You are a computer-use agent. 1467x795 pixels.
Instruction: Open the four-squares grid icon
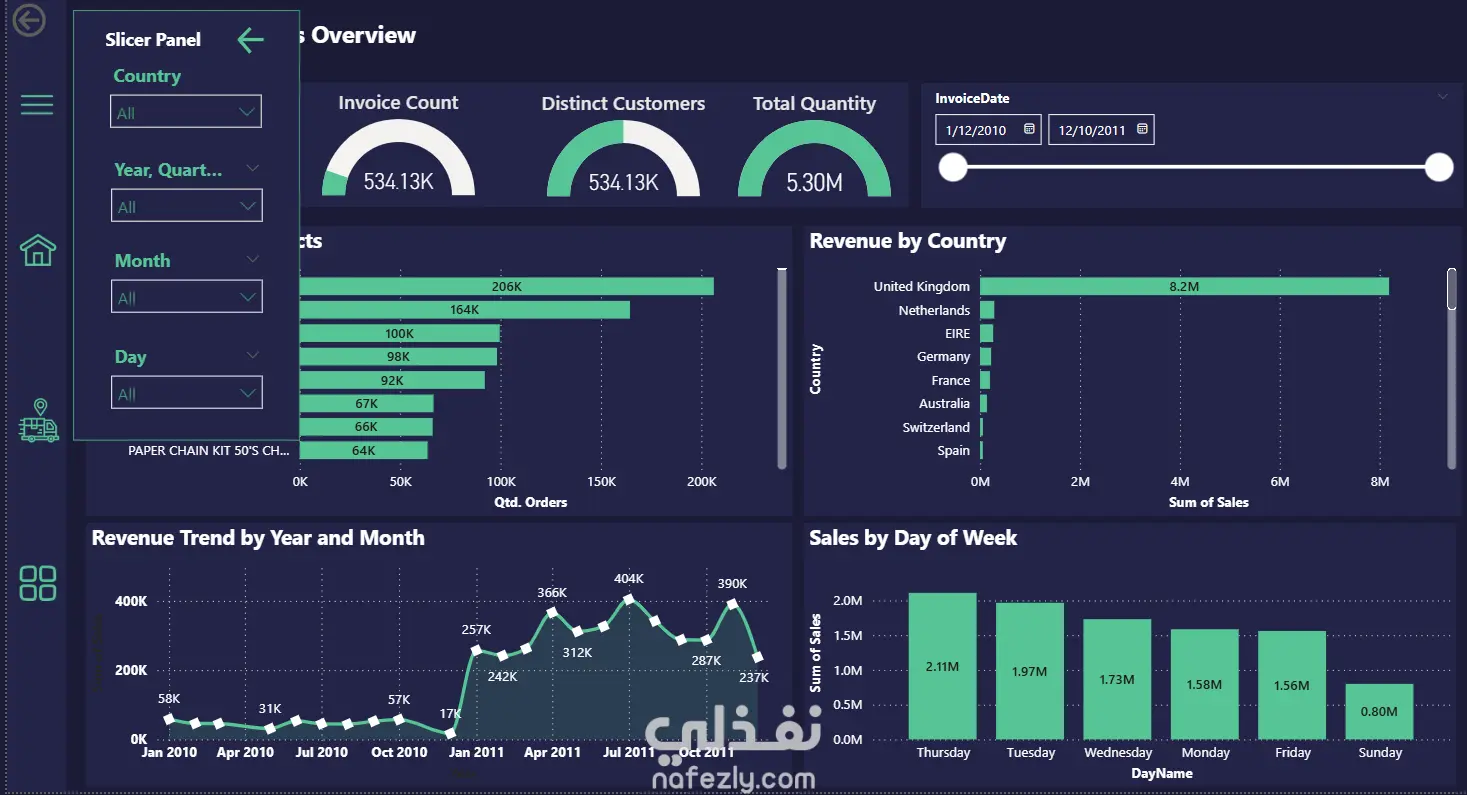pos(38,583)
